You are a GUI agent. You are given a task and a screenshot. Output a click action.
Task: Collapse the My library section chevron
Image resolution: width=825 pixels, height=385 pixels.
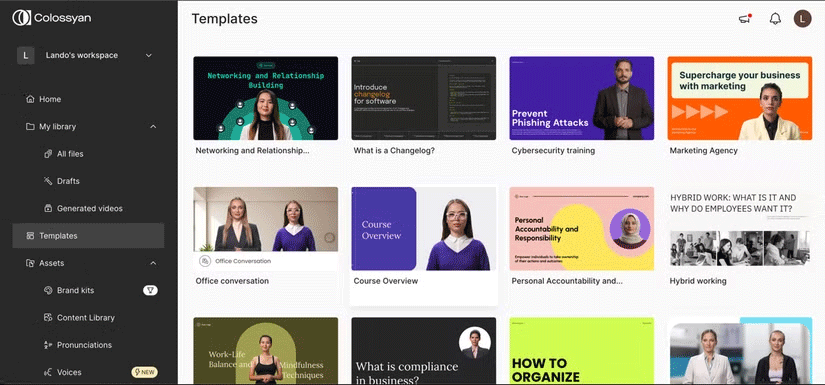153,127
